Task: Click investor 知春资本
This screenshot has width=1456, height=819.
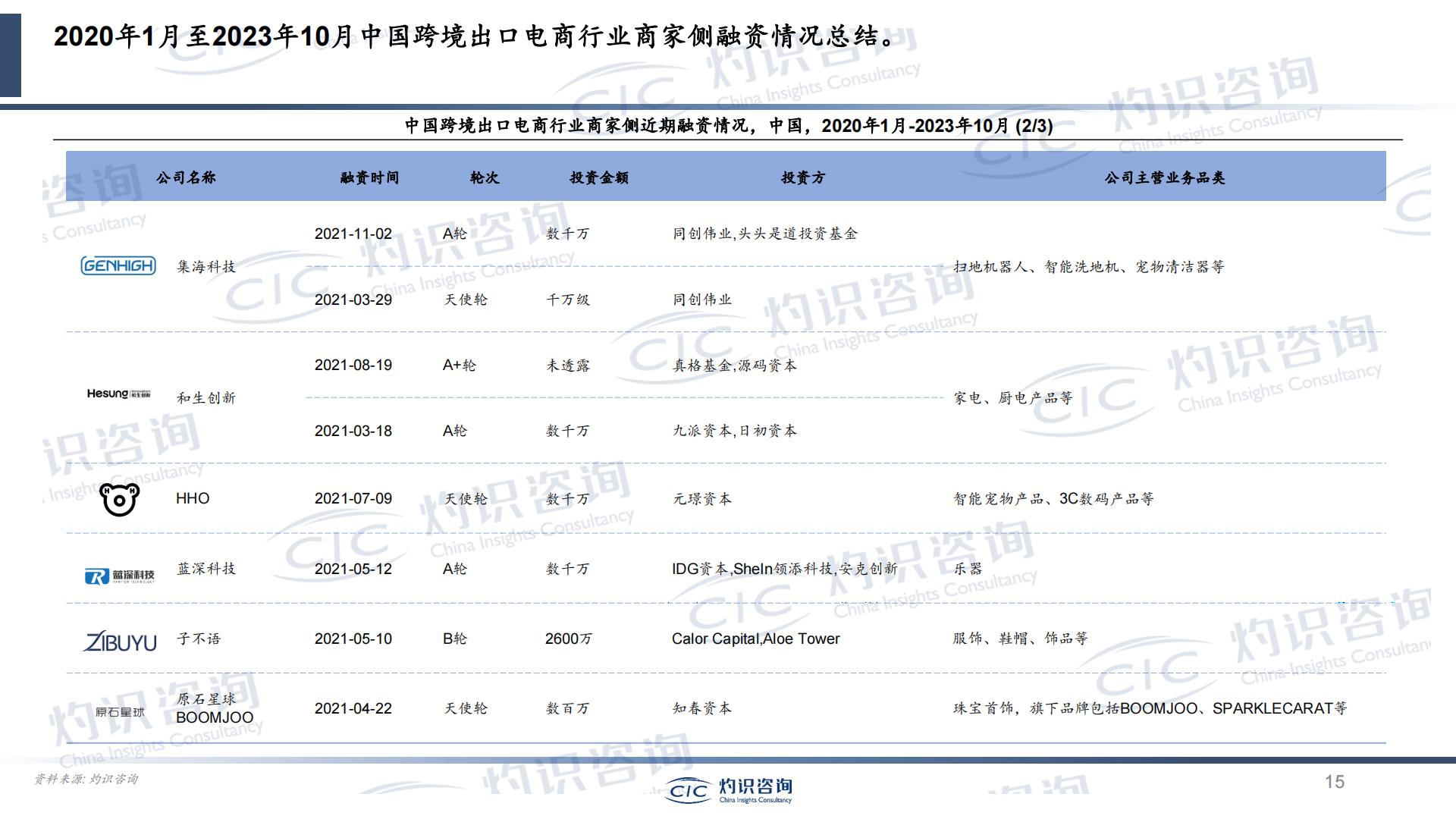Action: [702, 708]
